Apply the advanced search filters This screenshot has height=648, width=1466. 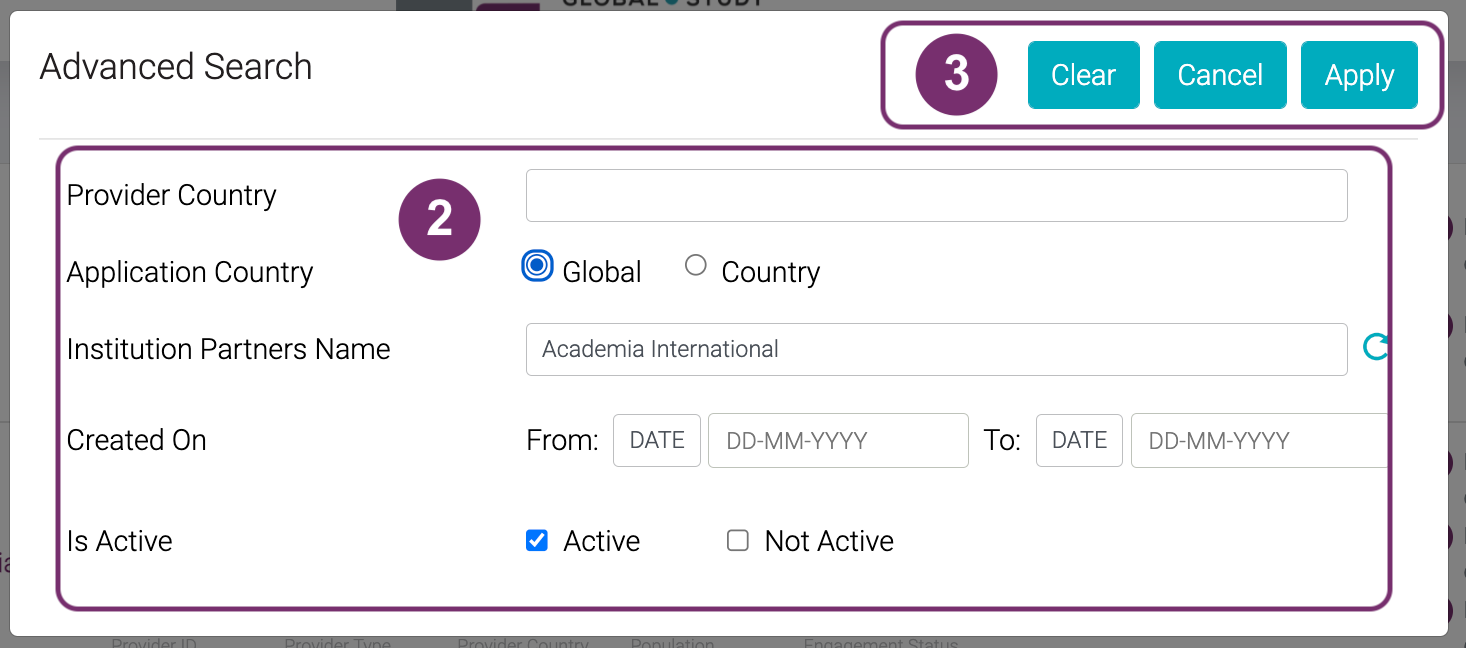(x=1359, y=75)
